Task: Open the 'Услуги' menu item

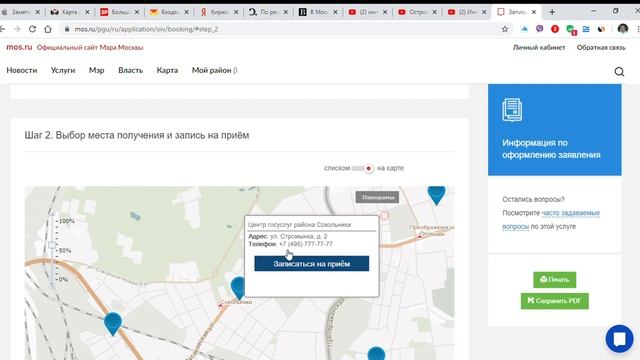Action: pos(63,70)
